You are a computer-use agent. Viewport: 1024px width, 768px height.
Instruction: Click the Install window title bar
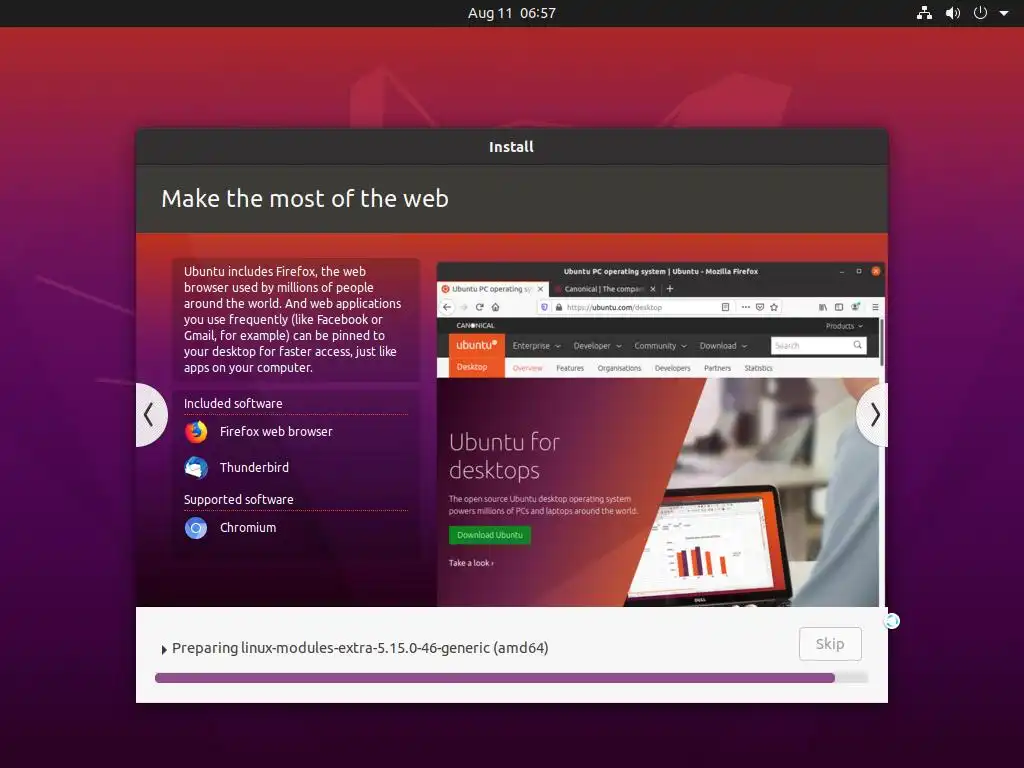511,147
